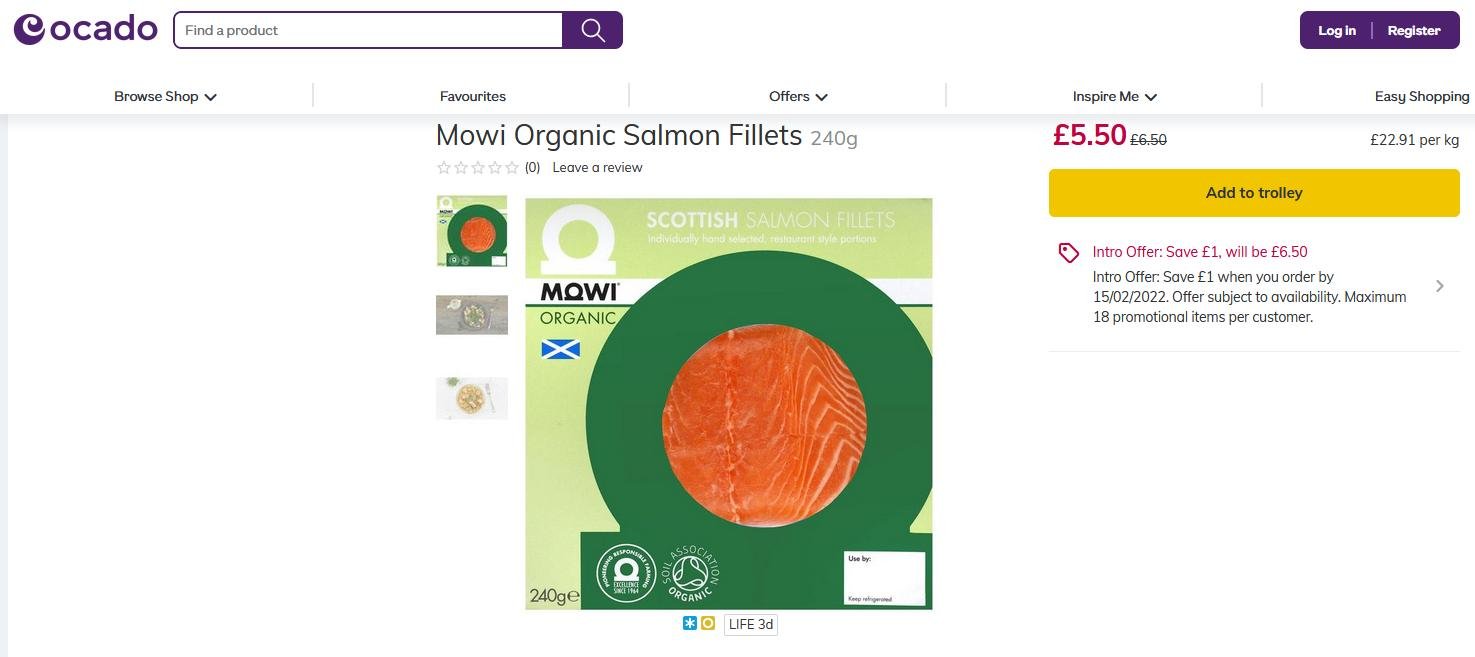This screenshot has width=1475, height=657.
Task: Add the salmon fillets to trolley
Action: (x=1253, y=192)
